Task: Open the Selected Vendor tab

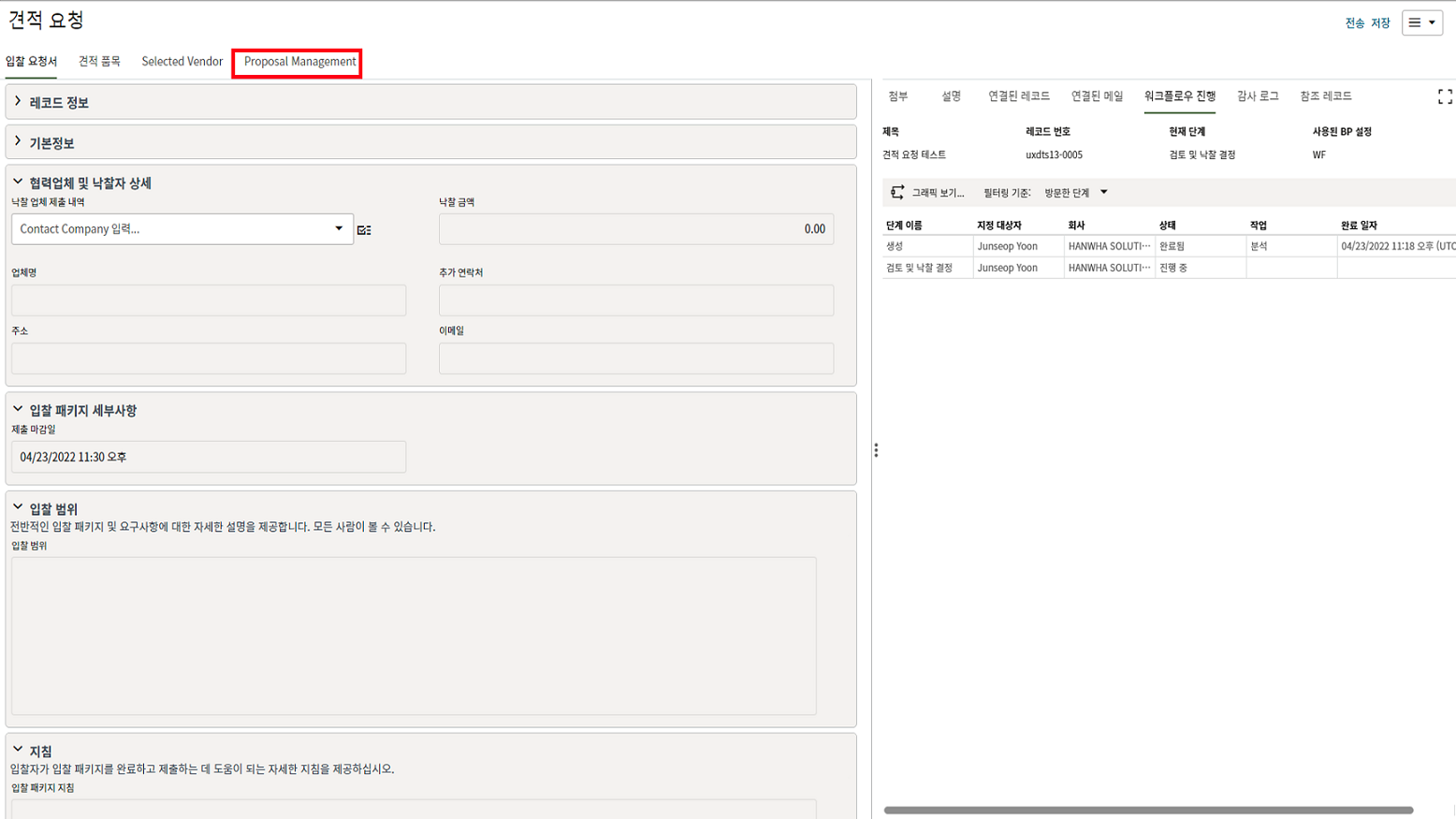Action: pos(182,62)
